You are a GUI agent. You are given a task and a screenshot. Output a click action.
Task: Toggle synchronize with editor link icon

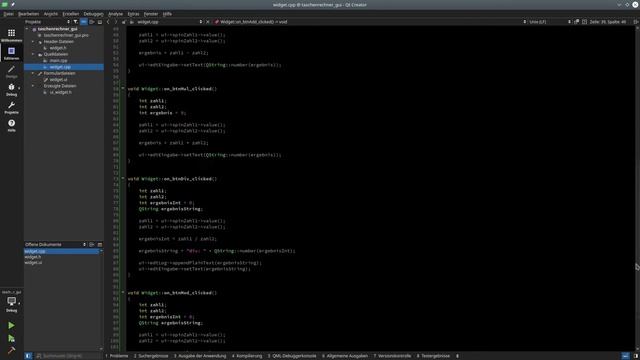(83, 22)
